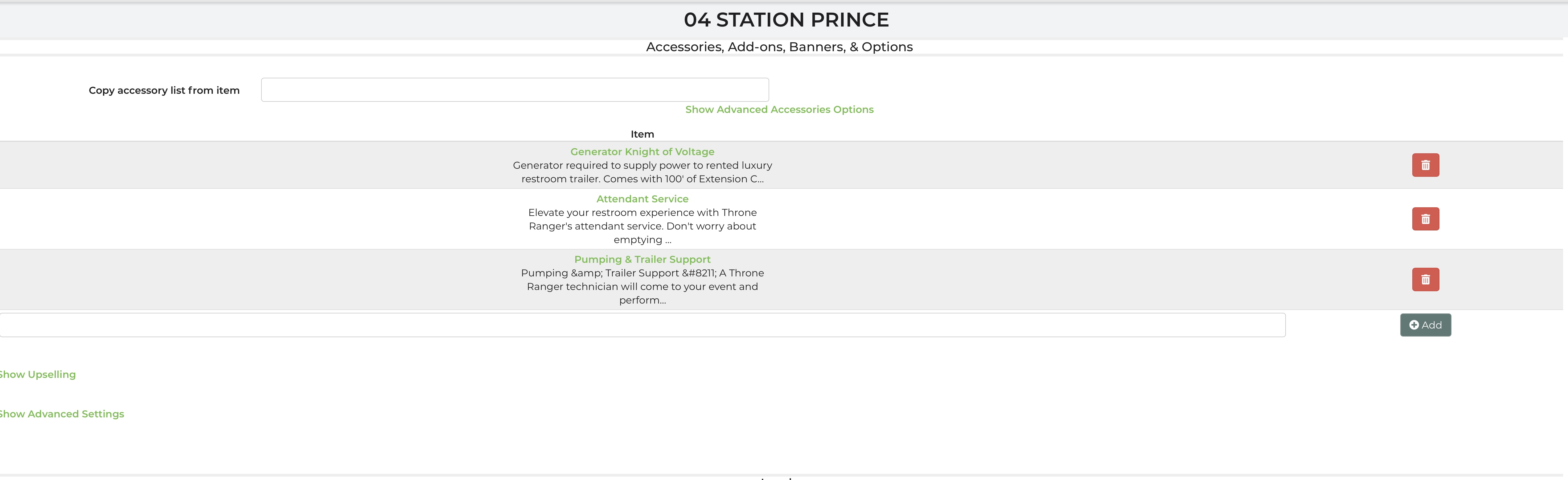Click the new accessory input beside Add
Viewport: 1568px width, 480px height.
click(x=642, y=325)
